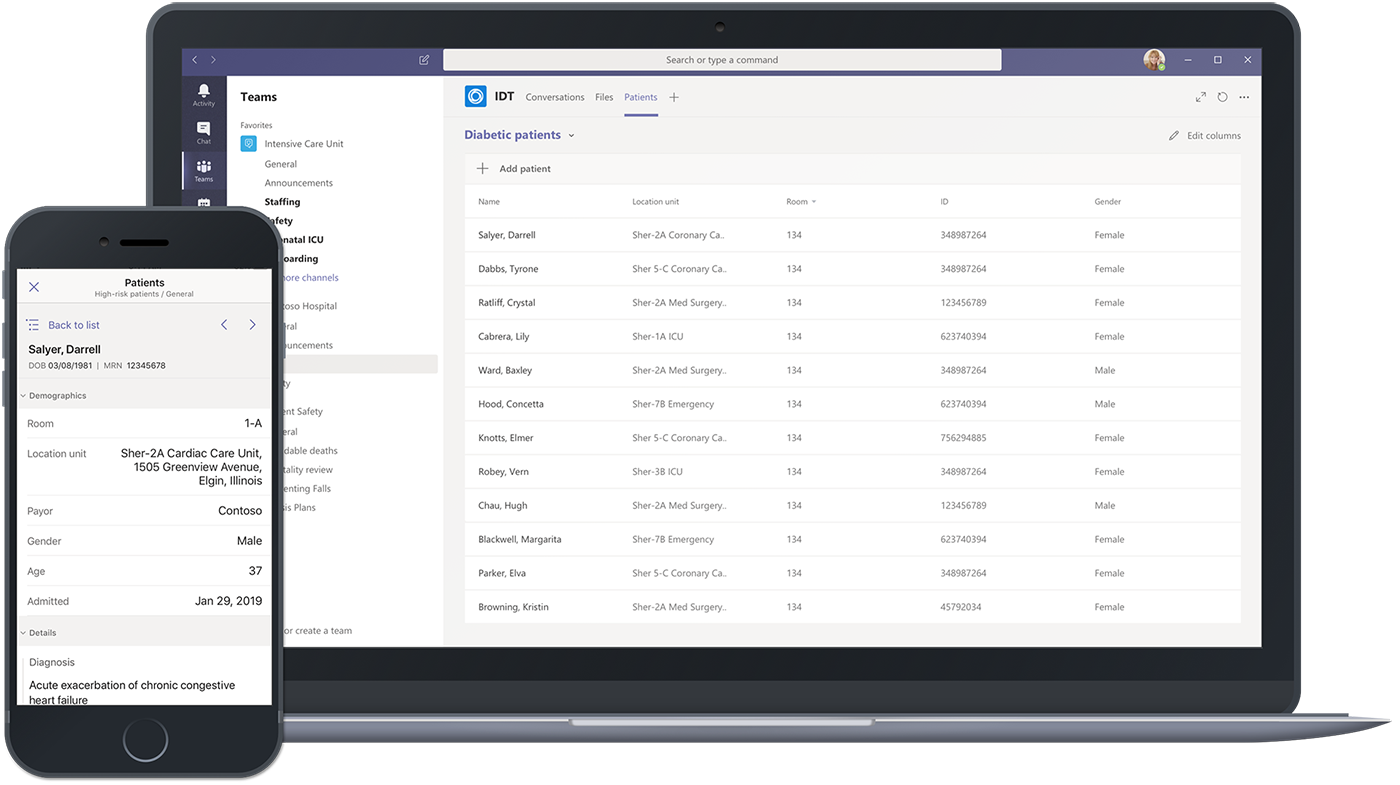Click the back navigation arrow

(x=194, y=60)
